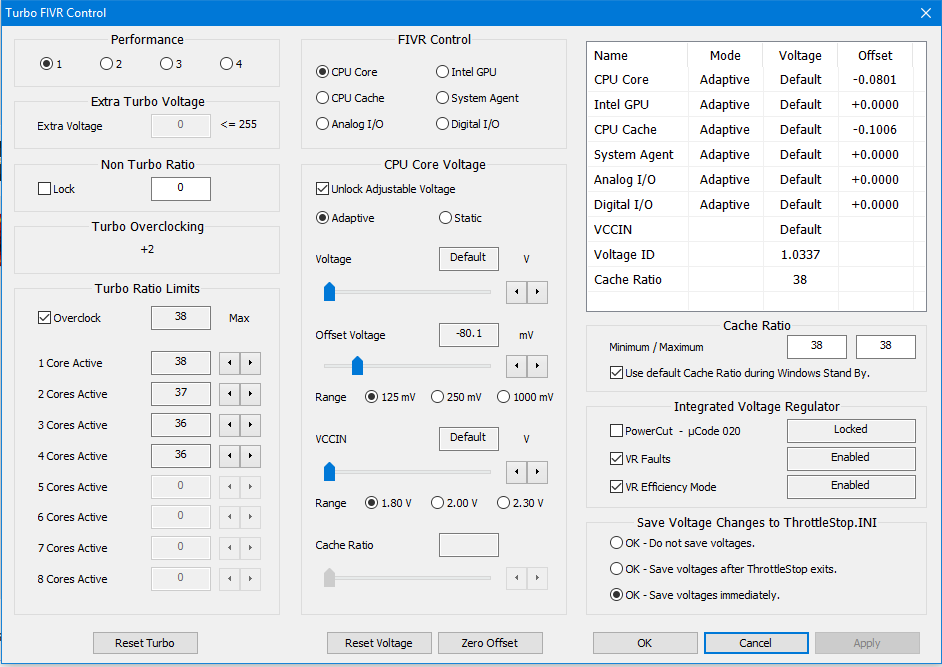This screenshot has width=942, height=667.
Task: Click the VCCIN slider thumb
Action: tap(329, 472)
